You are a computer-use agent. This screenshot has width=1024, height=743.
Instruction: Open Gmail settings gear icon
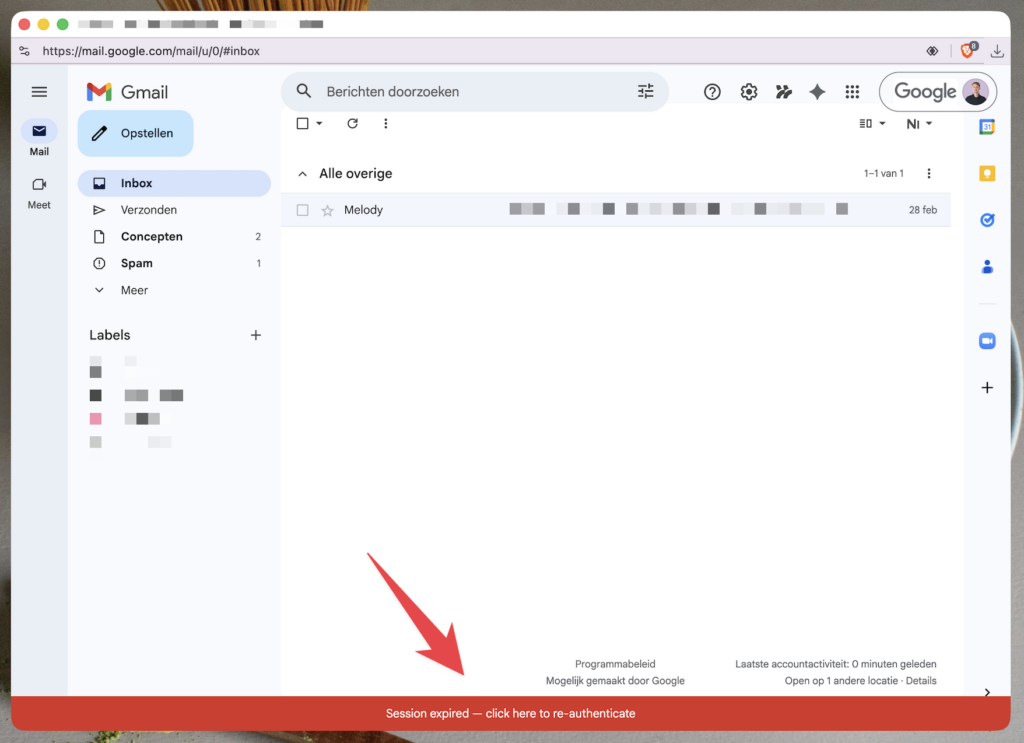(x=748, y=92)
